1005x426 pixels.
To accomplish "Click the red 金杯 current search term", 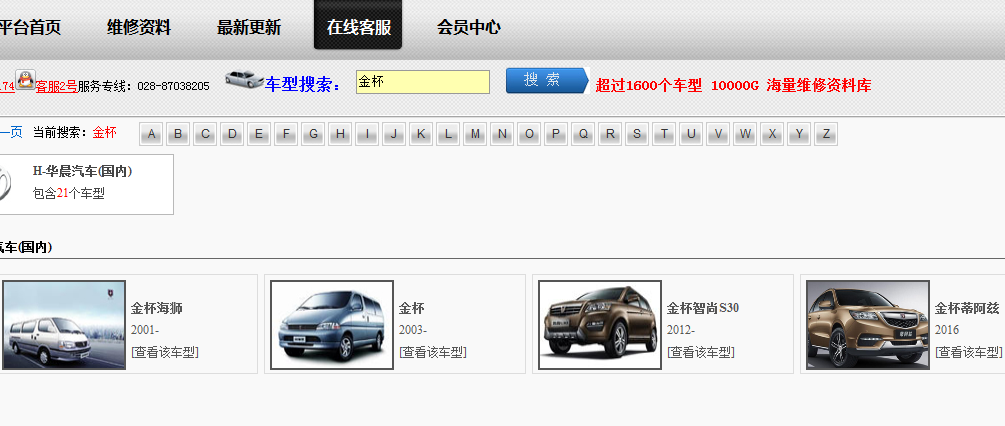I will pyautogui.click(x=104, y=133).
